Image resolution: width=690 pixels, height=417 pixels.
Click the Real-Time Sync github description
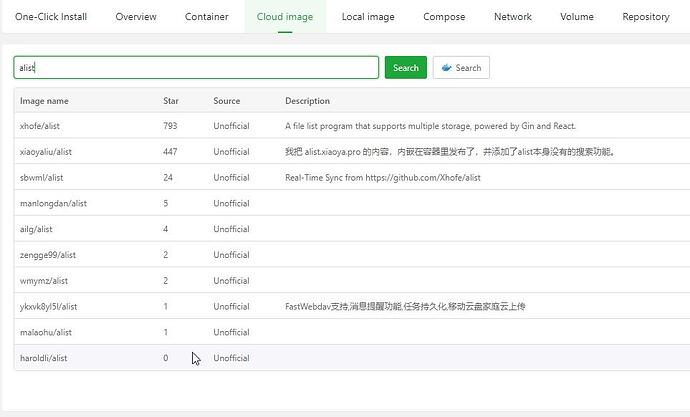[x=383, y=178]
